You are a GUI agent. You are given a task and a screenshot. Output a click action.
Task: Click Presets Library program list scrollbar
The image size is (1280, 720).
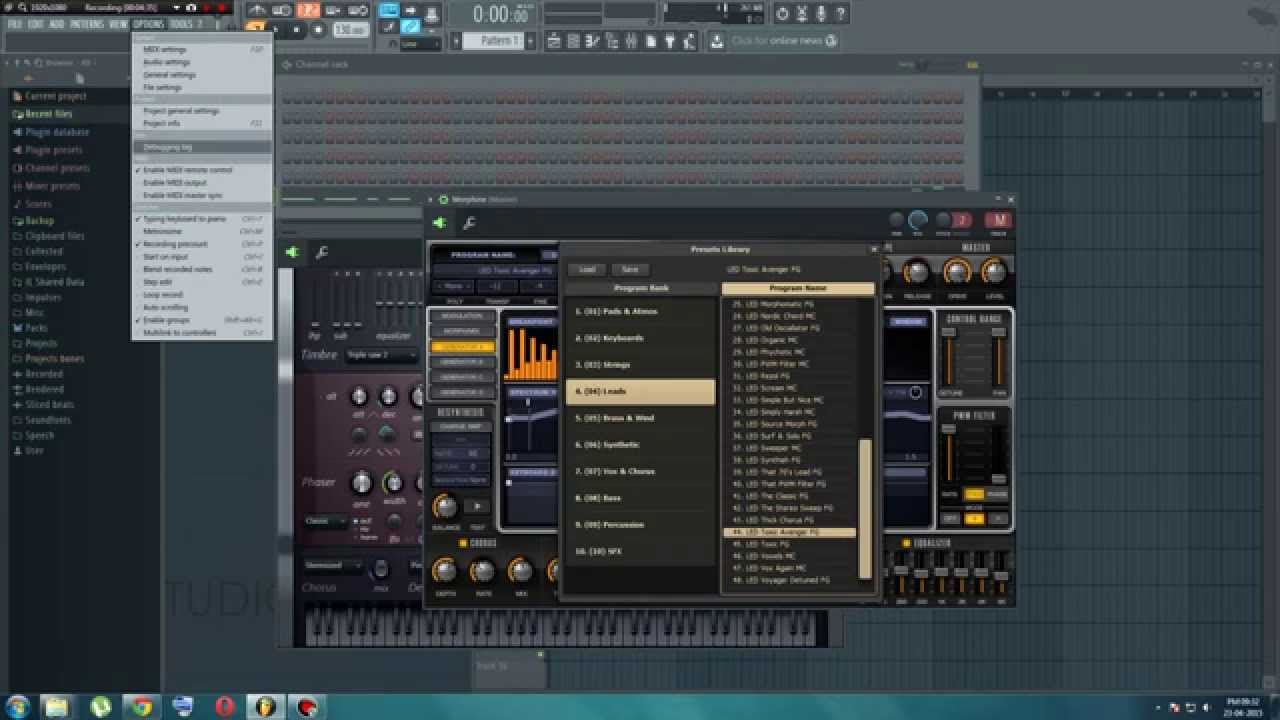click(865, 509)
